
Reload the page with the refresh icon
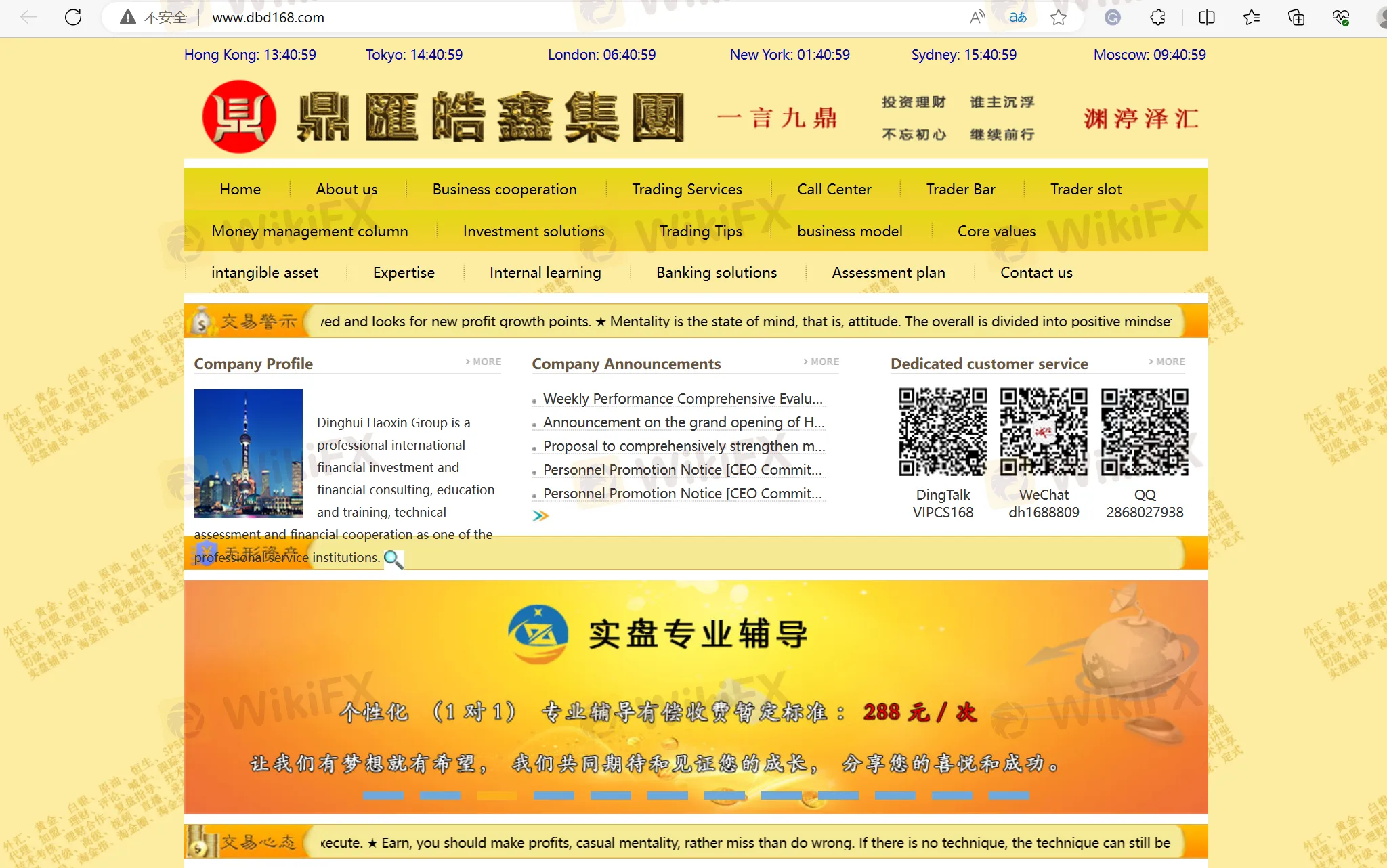pos(73,18)
